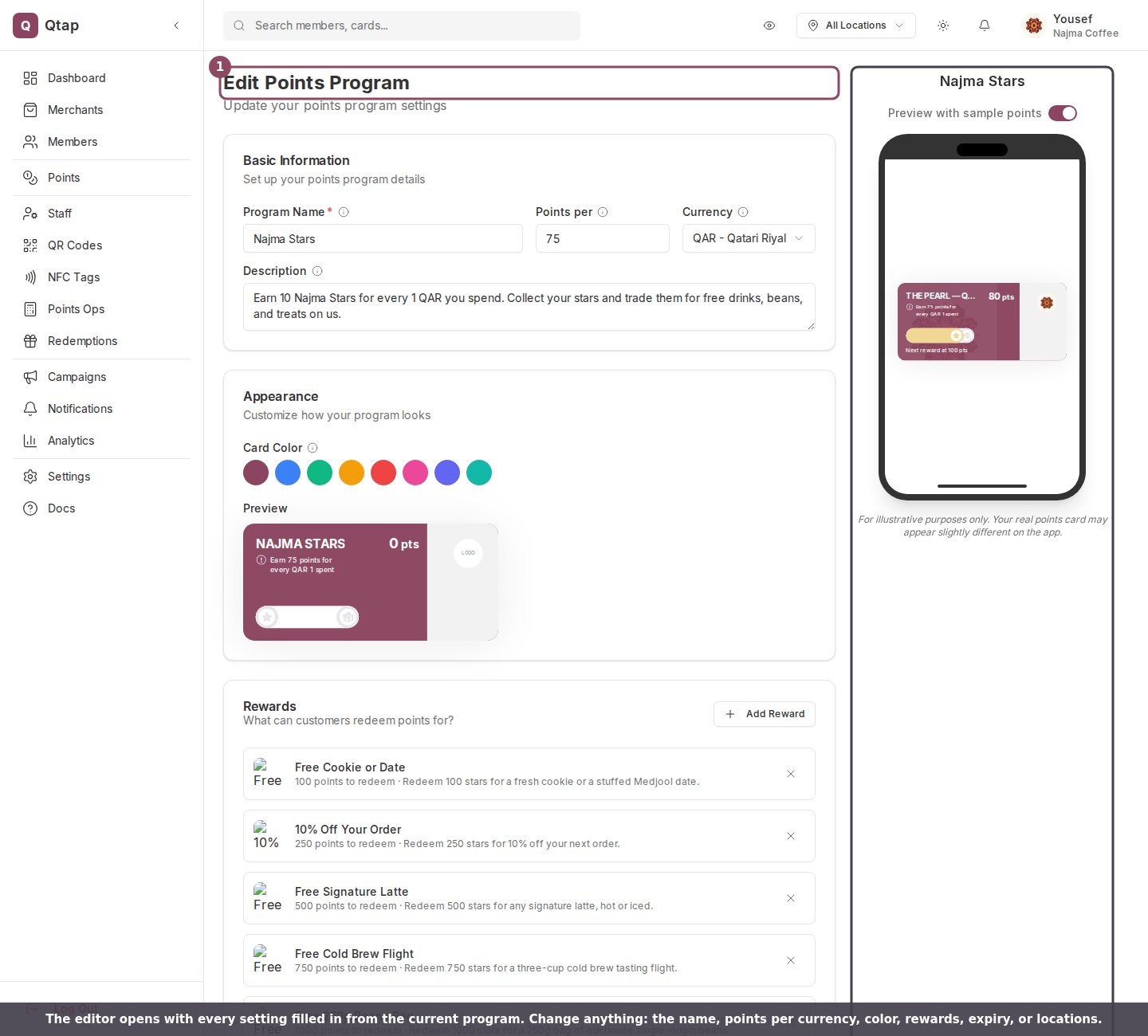Click the Free Signature Latte title
The width and height of the screenshot is (1148, 1036).
[352, 892]
